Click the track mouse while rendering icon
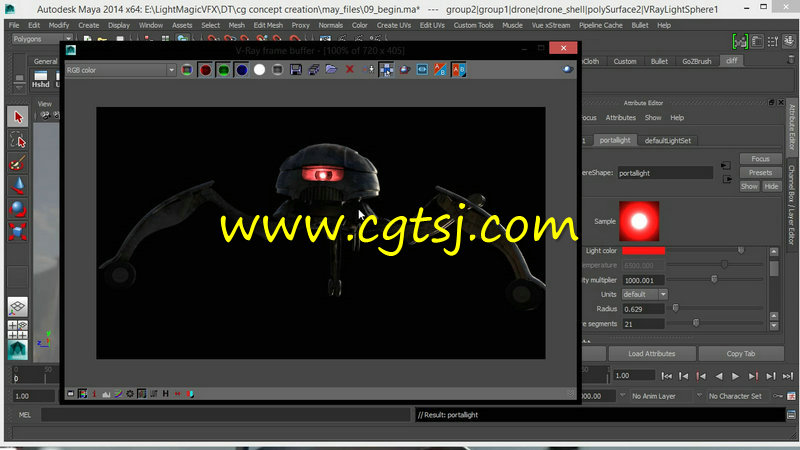800x450 pixels. pos(369,70)
